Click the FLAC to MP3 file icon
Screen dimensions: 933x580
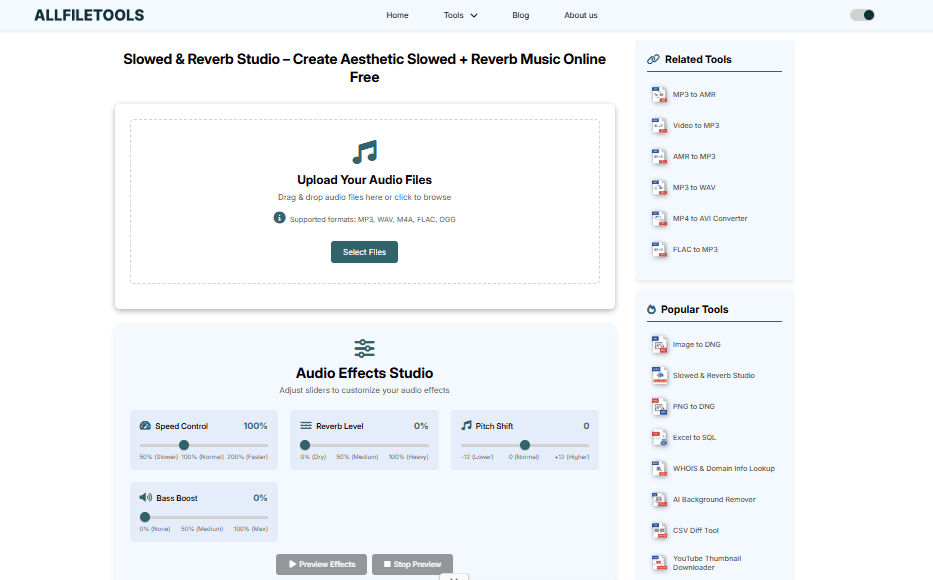pyautogui.click(x=659, y=250)
